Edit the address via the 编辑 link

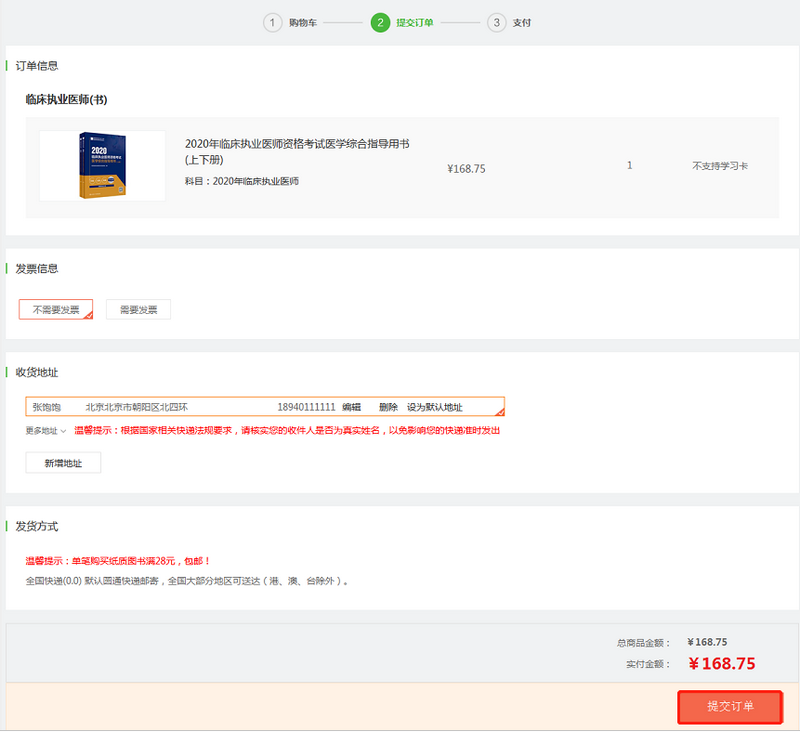352,407
